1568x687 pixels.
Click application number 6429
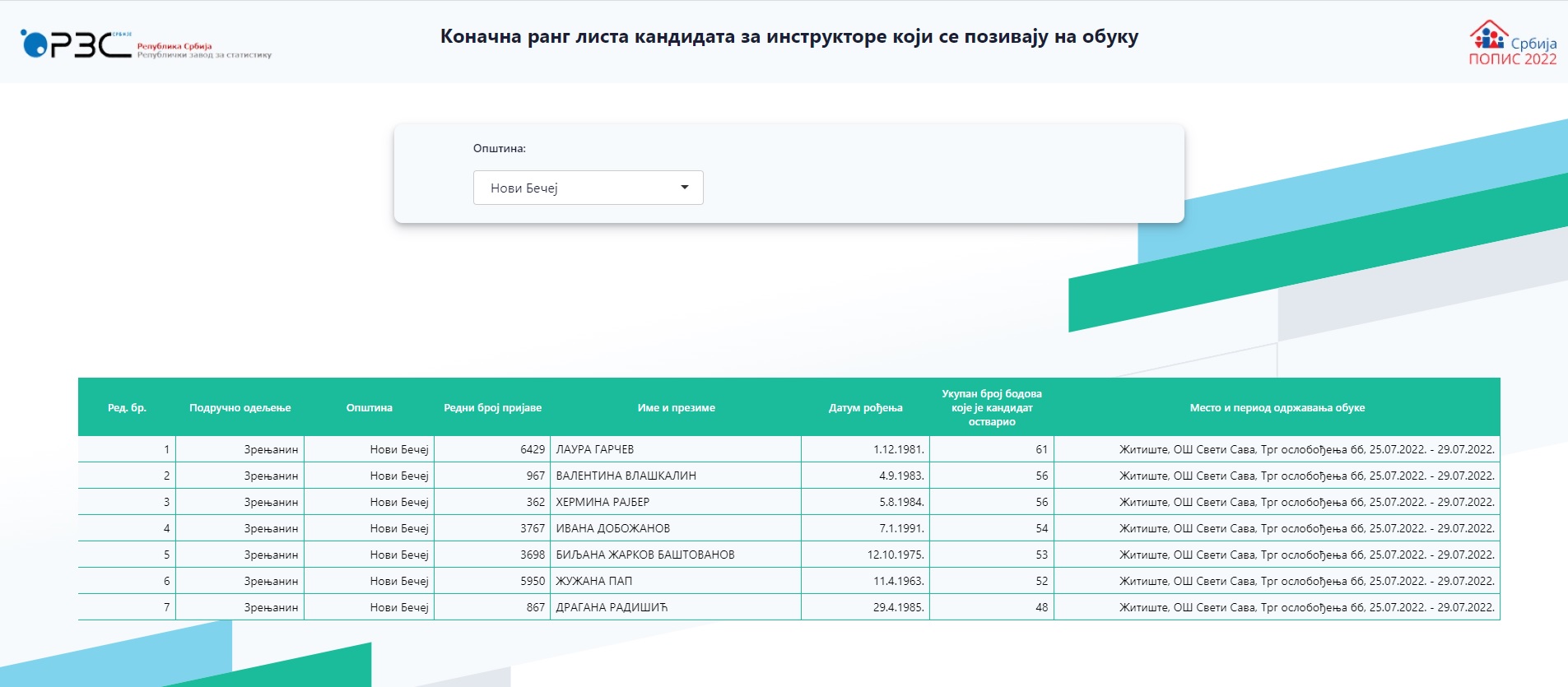[533, 449]
